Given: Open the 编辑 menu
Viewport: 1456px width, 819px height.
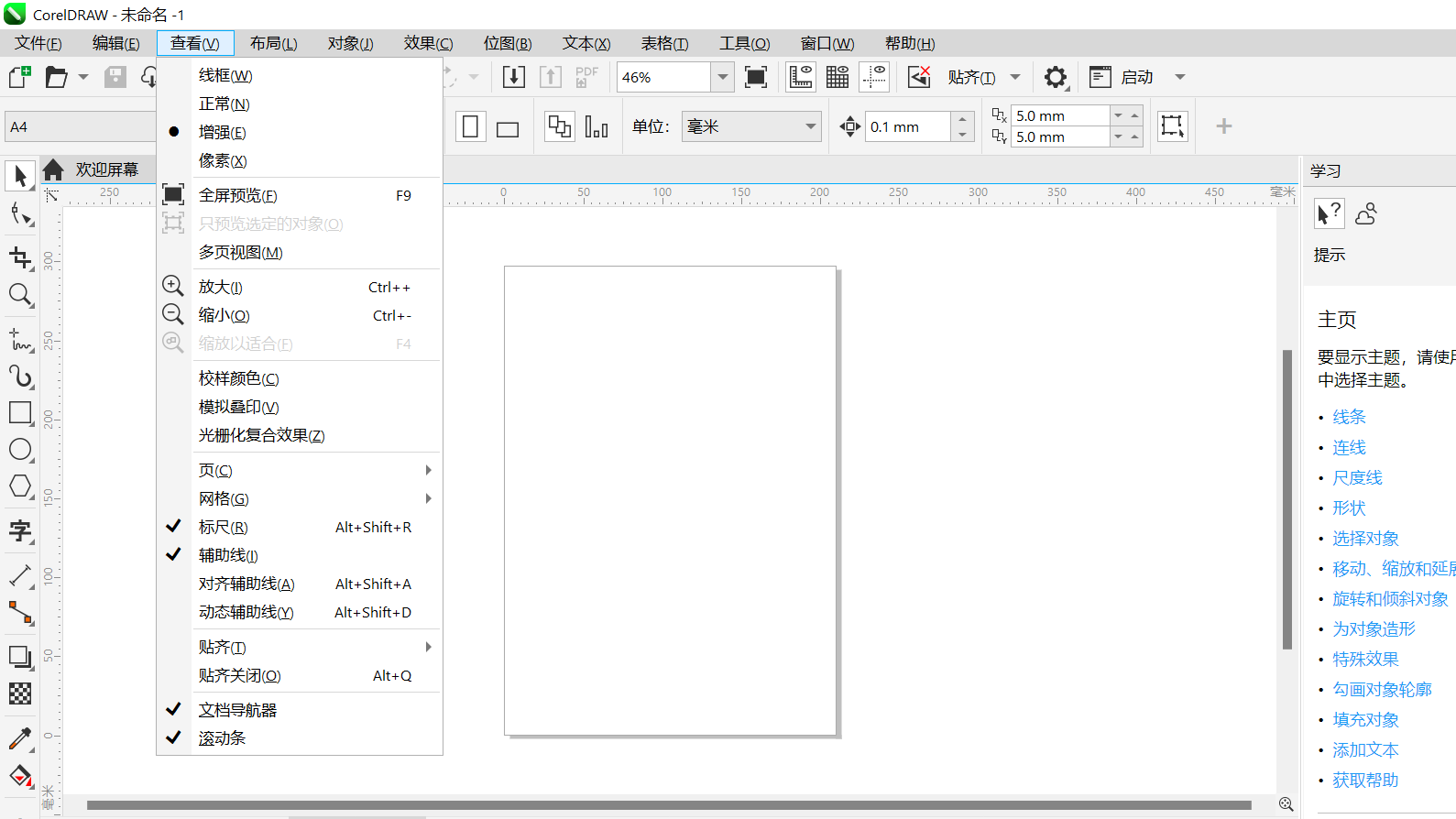Looking at the screenshot, I should 116,43.
